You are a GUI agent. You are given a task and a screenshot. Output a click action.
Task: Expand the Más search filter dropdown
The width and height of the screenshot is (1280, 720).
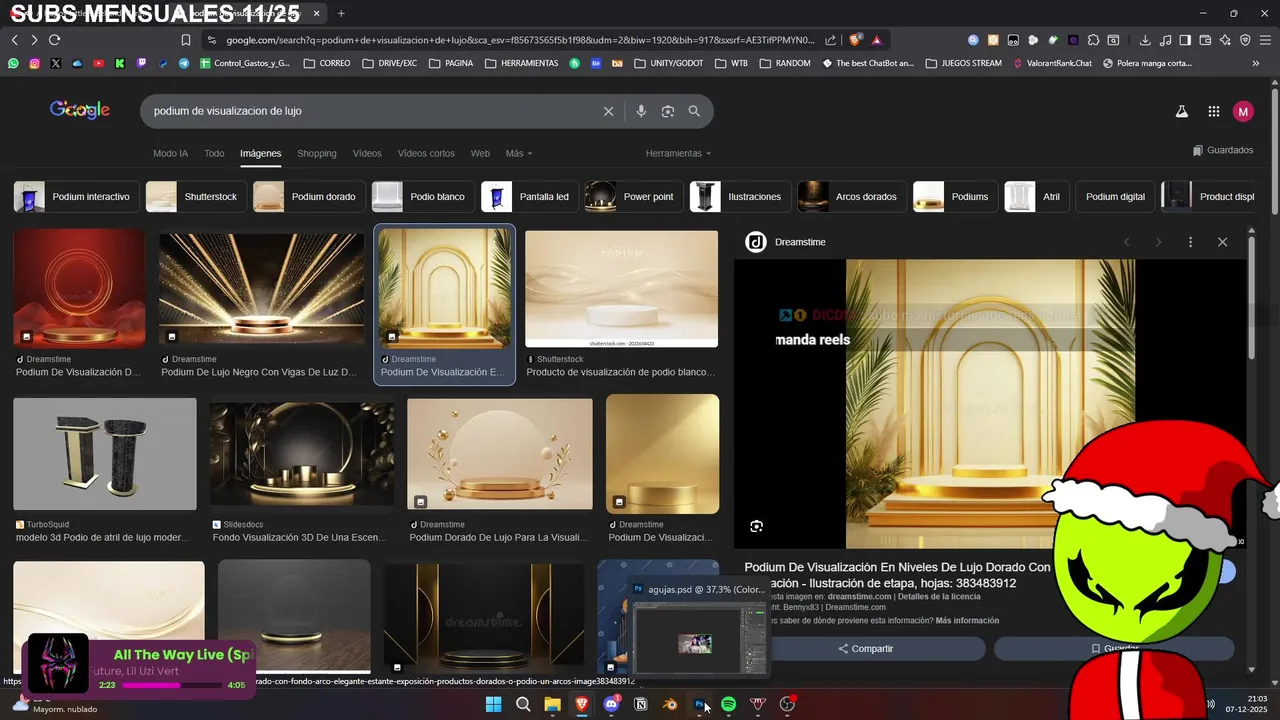(519, 154)
